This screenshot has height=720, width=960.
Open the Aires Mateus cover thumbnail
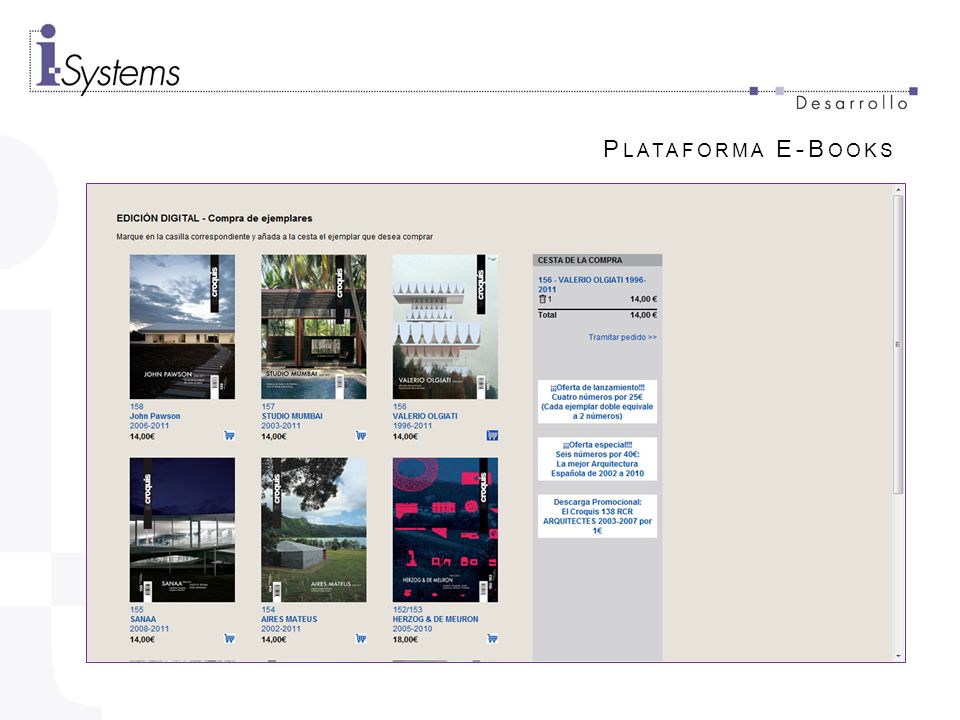pos(313,530)
